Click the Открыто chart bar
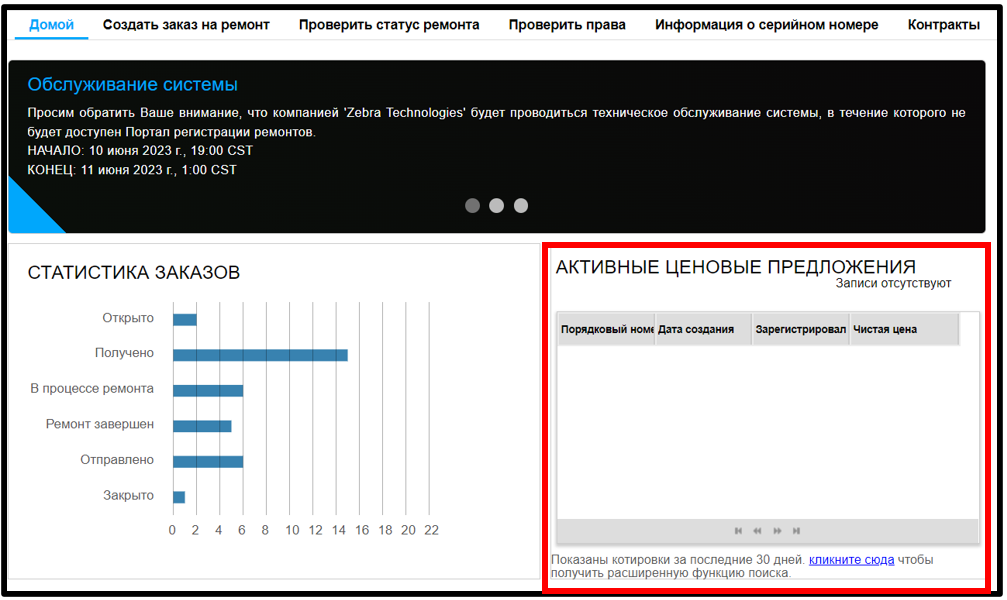Screen dimensions: 1007x600 [x=185, y=320]
